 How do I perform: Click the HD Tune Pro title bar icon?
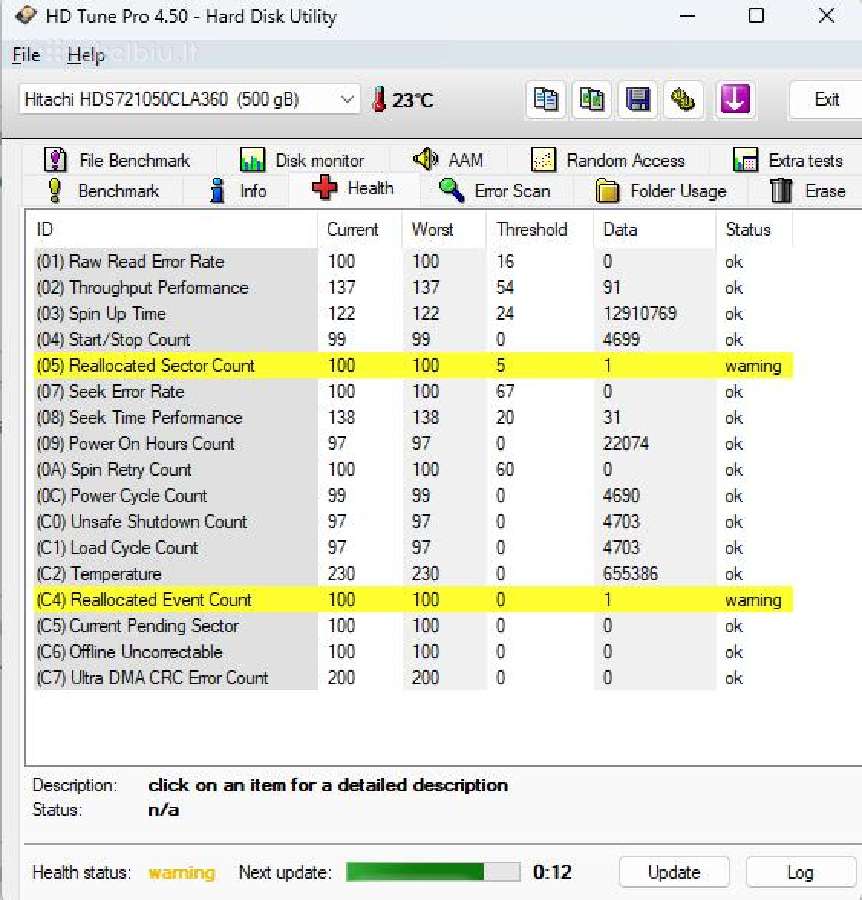point(25,15)
